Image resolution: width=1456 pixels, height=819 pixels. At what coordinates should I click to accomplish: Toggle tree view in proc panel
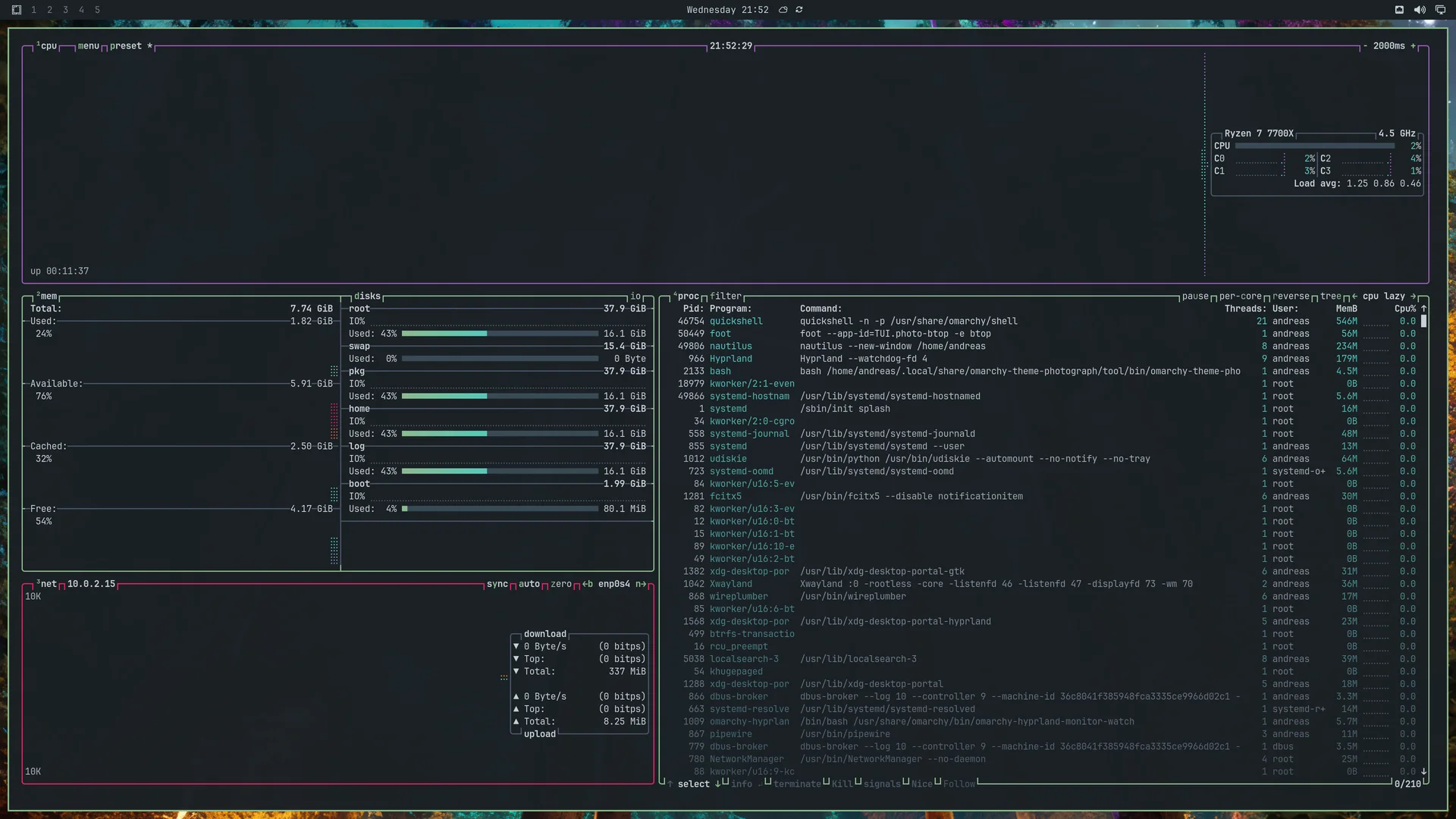(x=1331, y=297)
